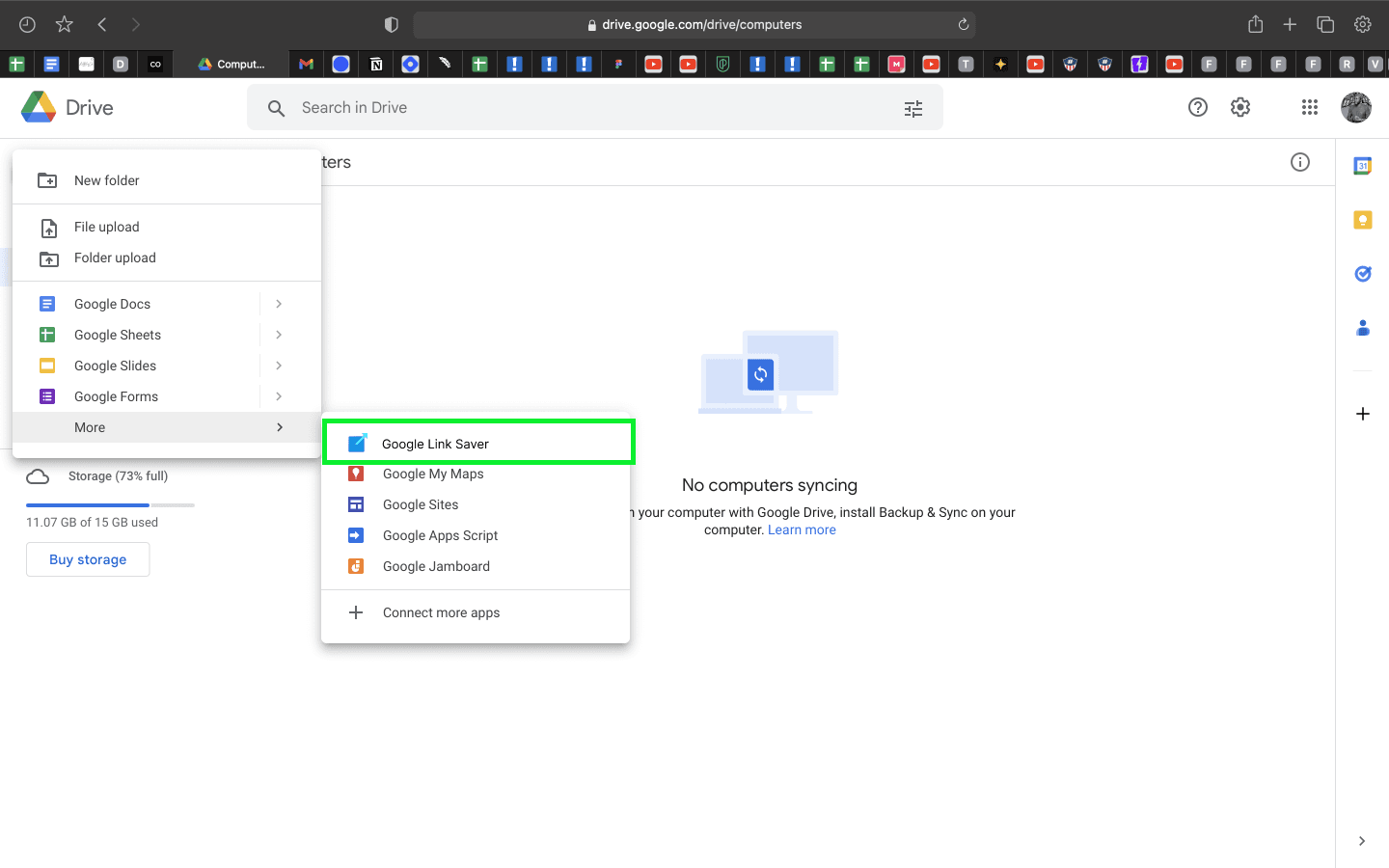Create a new Google Docs document
The height and width of the screenshot is (868, 1389).
click(x=136, y=304)
